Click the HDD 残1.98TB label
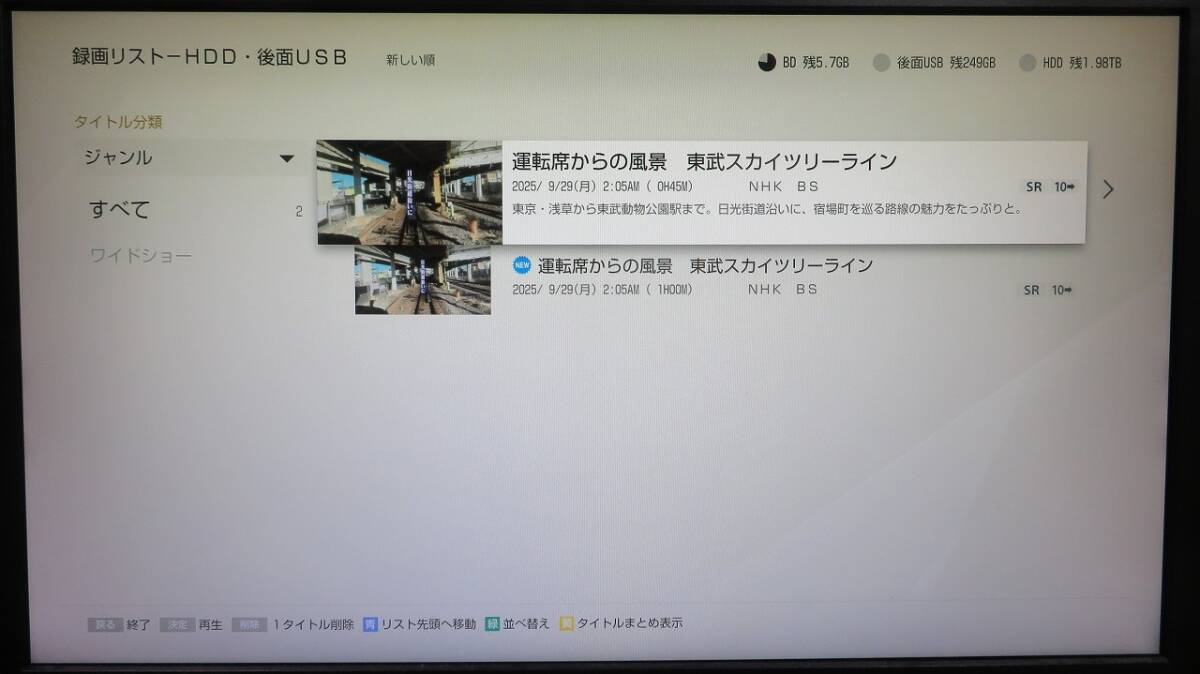The height and width of the screenshot is (674, 1200). coord(1082,62)
